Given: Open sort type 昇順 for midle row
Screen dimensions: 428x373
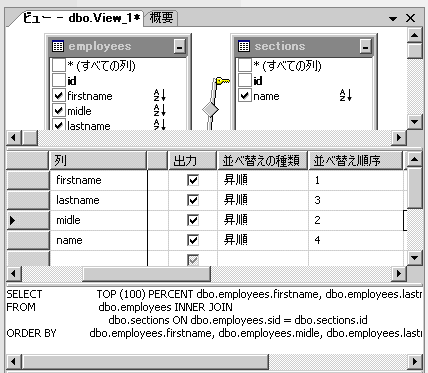Looking at the screenshot, I should (263, 220).
